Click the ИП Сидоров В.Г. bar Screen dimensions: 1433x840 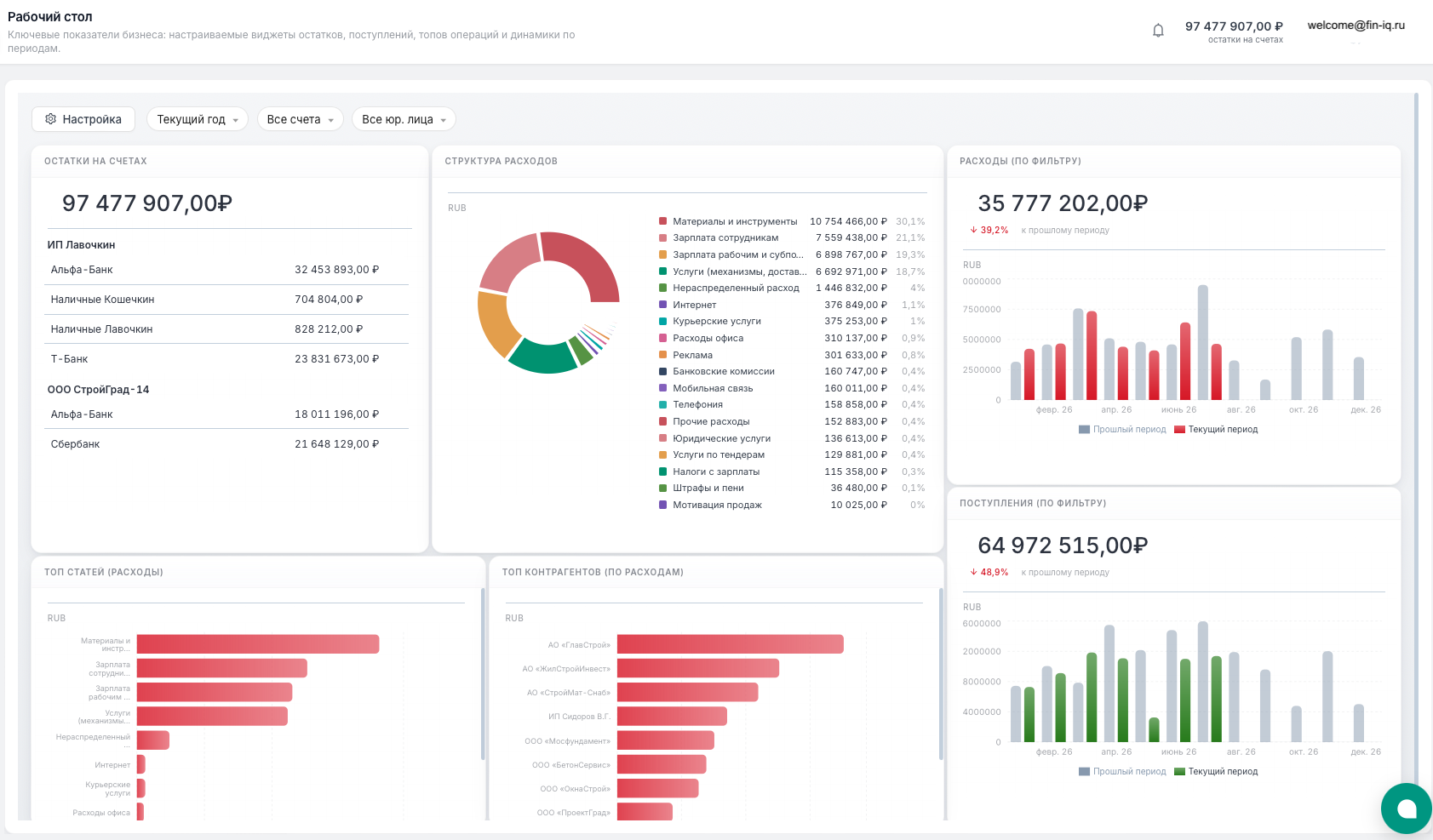(673, 716)
